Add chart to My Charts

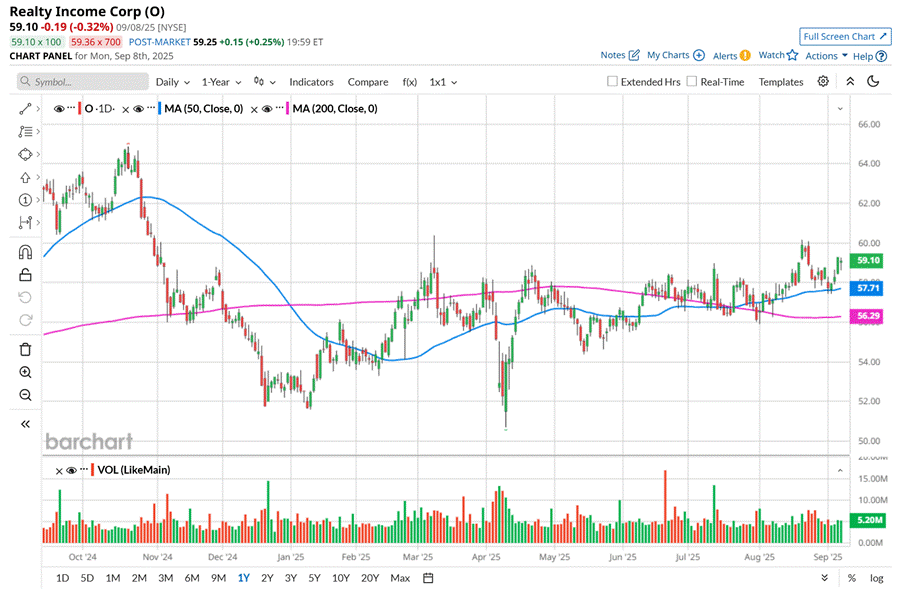pos(676,55)
